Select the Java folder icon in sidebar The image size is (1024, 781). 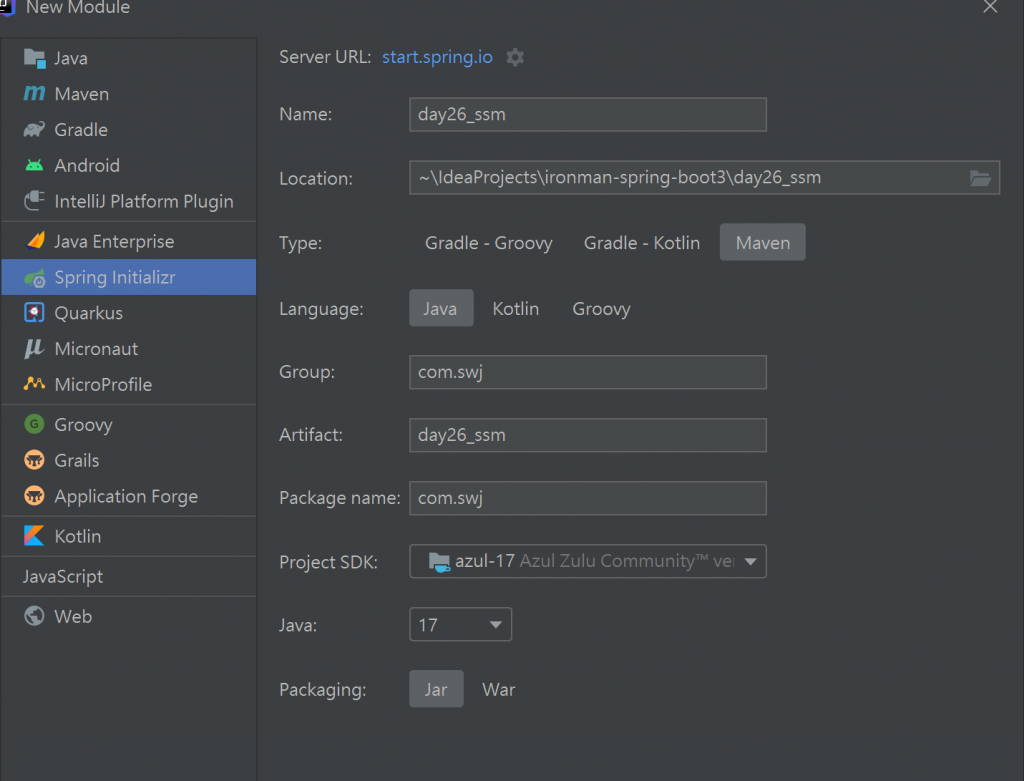[35, 58]
